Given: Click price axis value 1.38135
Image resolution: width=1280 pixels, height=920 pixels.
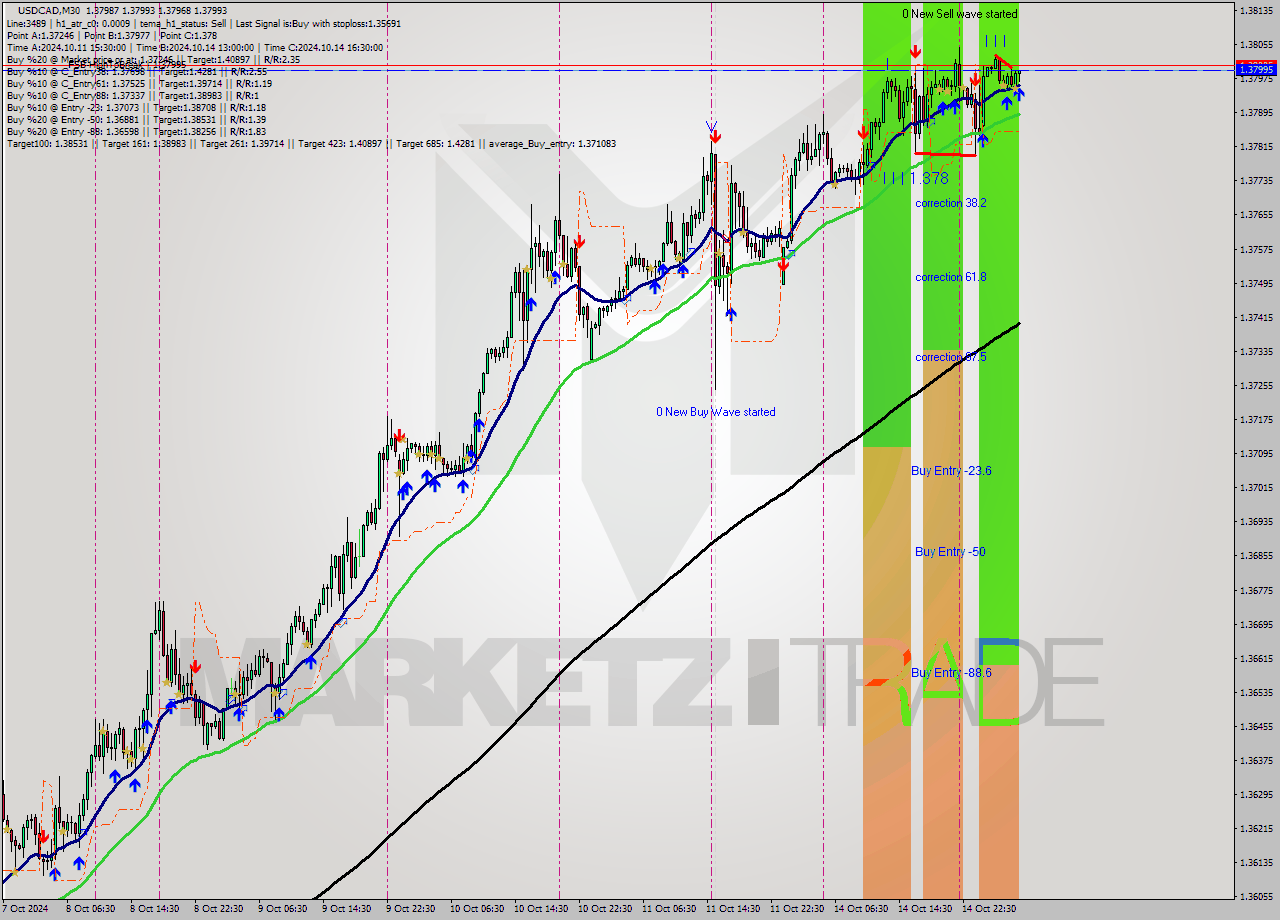Looking at the screenshot, I should pyautogui.click(x=1256, y=11).
